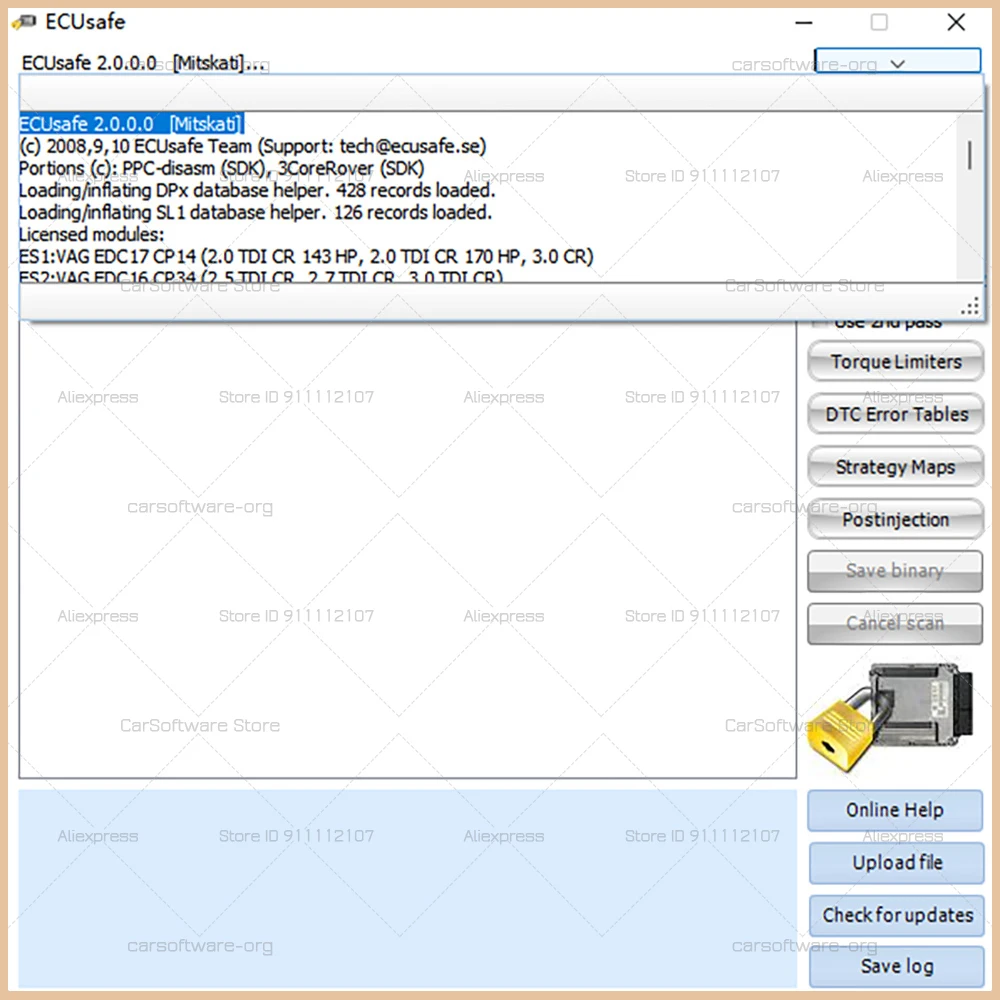Click the Postinjection button

tap(895, 519)
